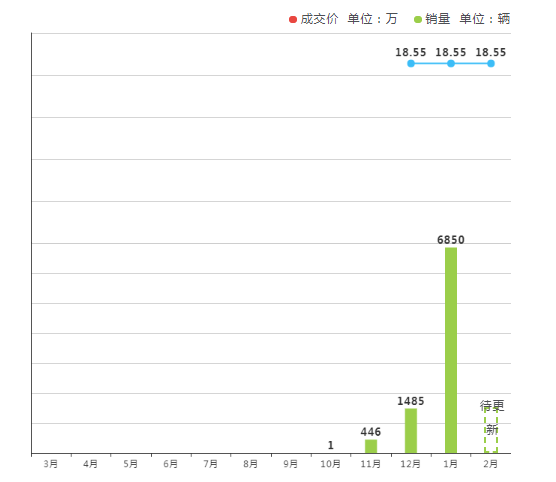
Task: Click the dashed 待更新 placeholder bar
Action: point(491,431)
